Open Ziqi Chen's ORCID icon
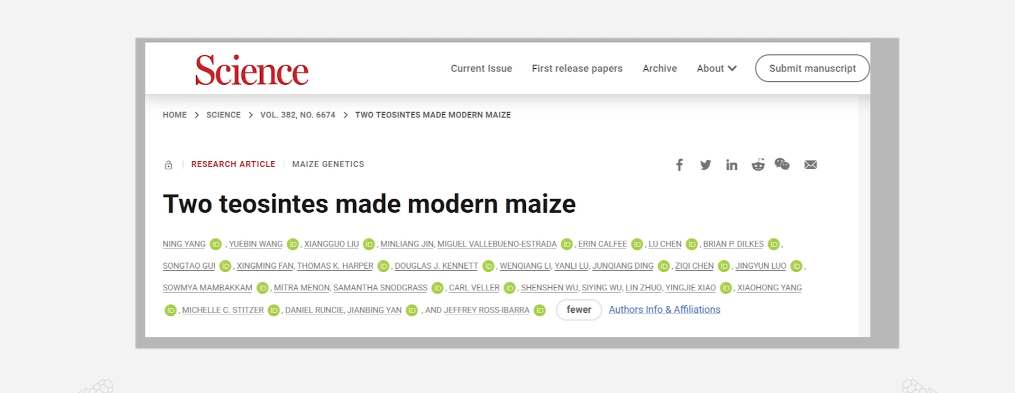The image size is (1015, 393). tap(724, 266)
